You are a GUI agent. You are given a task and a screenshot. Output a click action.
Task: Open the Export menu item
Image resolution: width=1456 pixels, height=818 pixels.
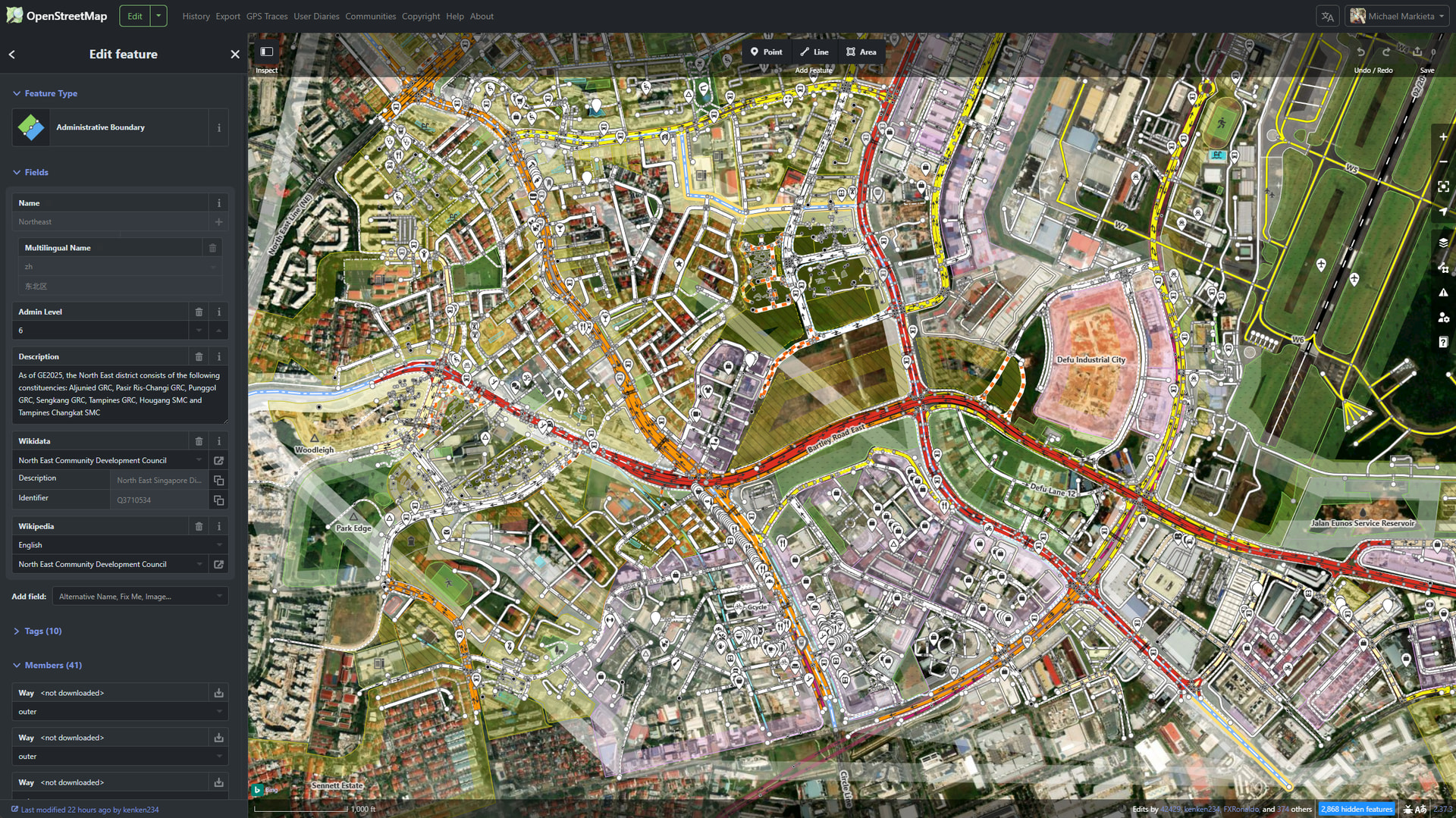pos(227,16)
